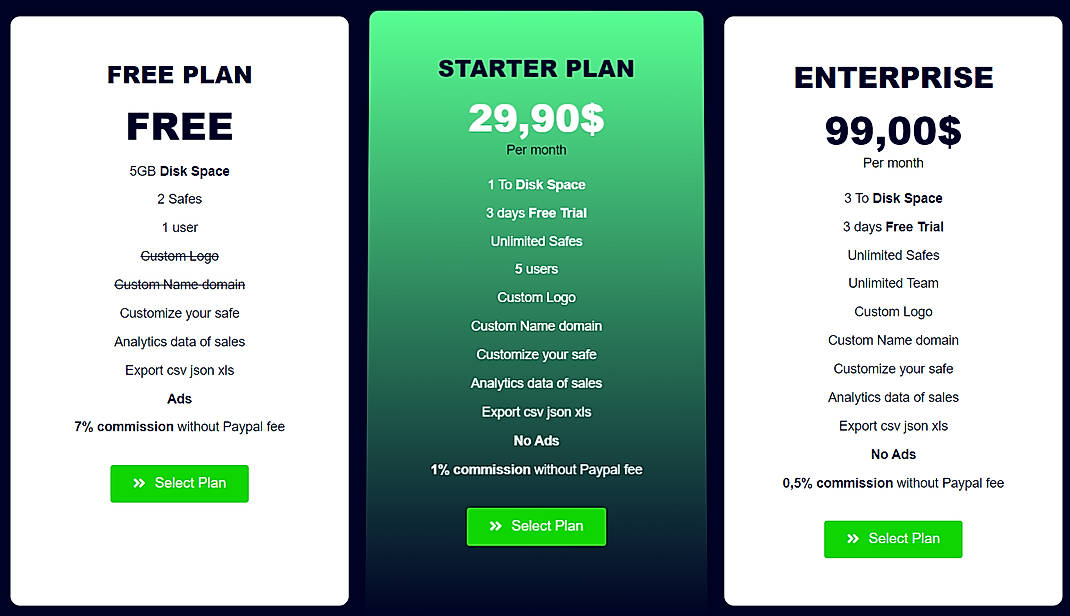Select Plan for the FREE PLAN
Screen dimensions: 1070x616
(x=179, y=484)
